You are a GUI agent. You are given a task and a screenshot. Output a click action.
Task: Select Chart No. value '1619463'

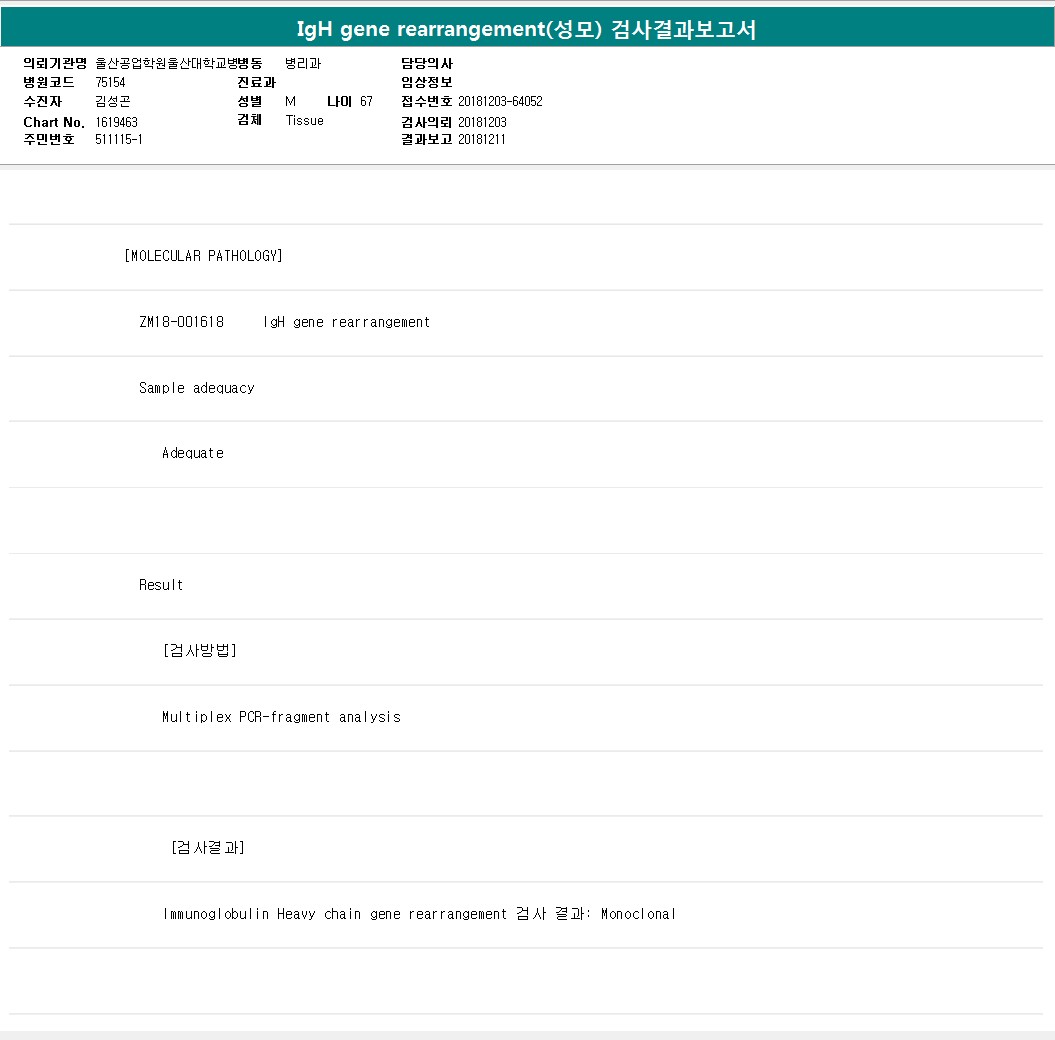point(116,122)
